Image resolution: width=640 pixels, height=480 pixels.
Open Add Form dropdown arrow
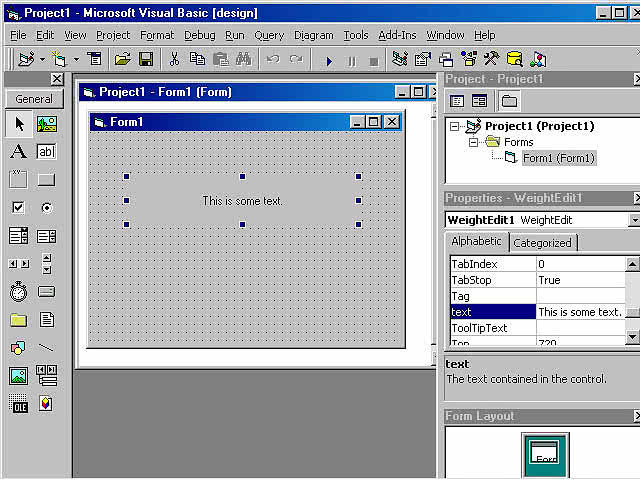pos(76,60)
